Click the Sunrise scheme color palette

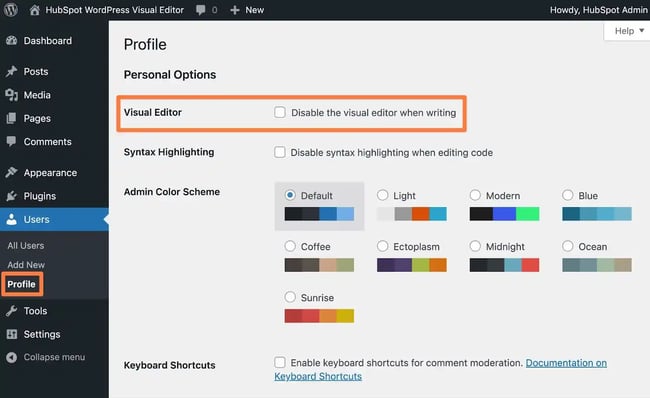319,316
